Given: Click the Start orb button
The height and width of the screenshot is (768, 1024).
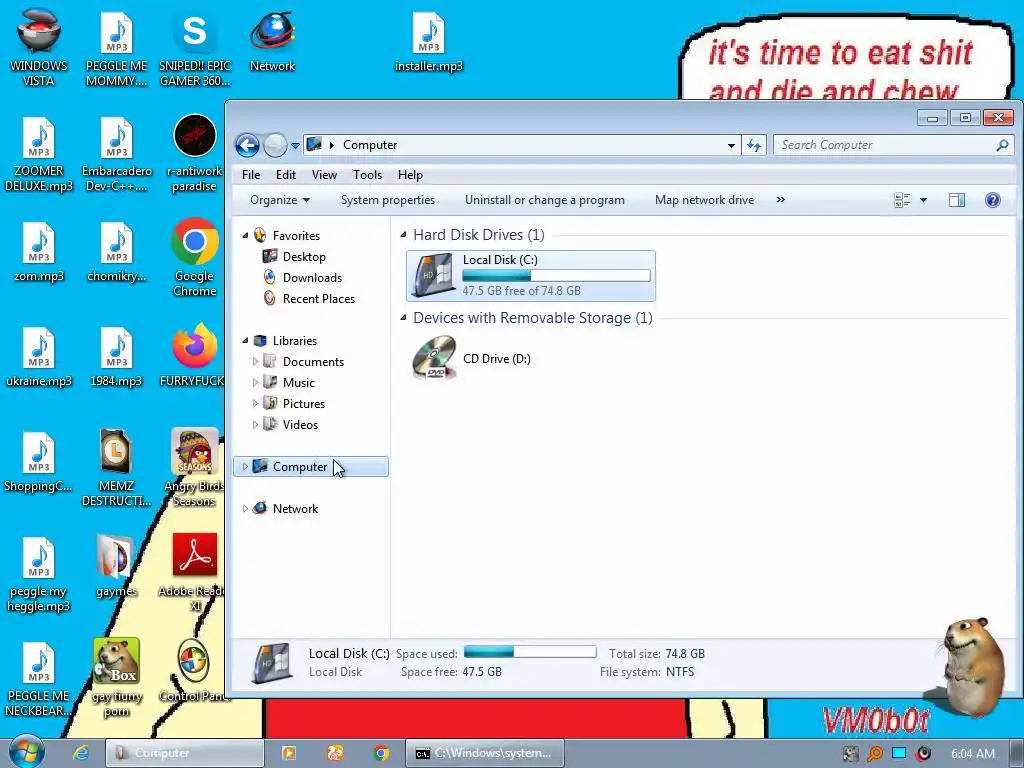Looking at the screenshot, I should (x=27, y=752).
